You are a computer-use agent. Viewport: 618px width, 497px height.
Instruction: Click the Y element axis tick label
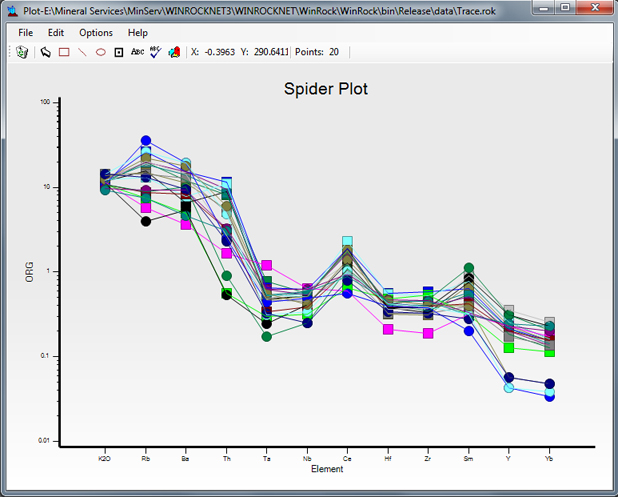point(508,459)
